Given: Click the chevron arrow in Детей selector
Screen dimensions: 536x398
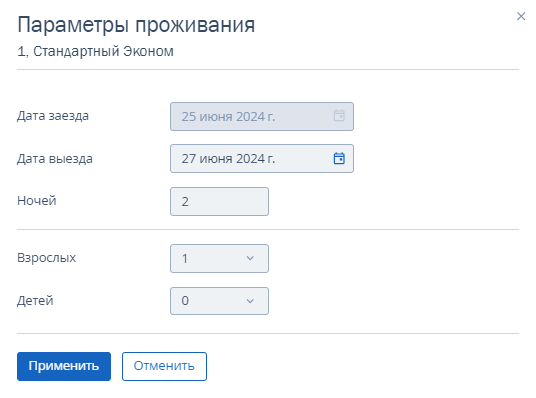Looking at the screenshot, I should (250, 301).
